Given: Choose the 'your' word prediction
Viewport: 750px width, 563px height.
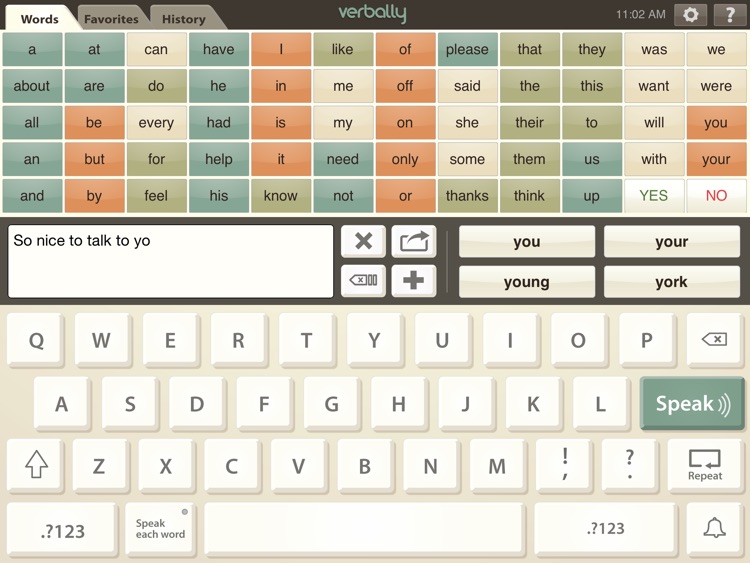Looking at the screenshot, I should point(672,242).
